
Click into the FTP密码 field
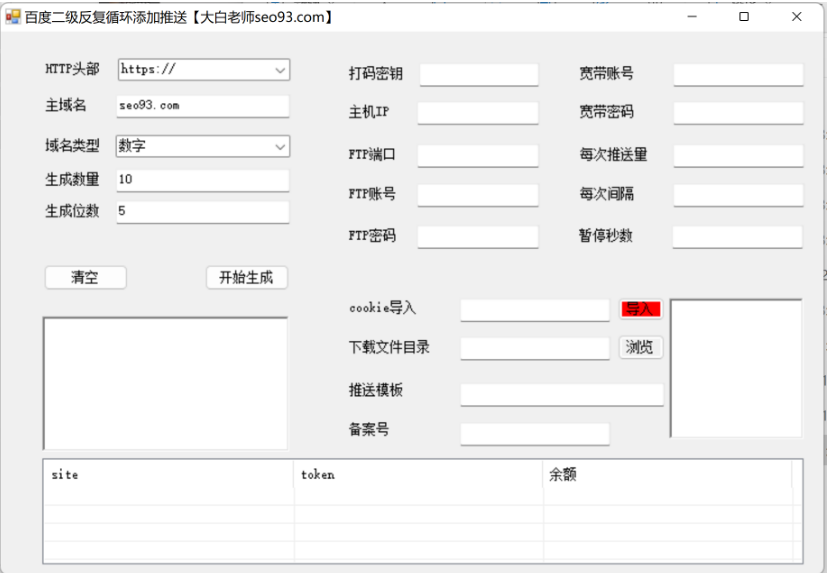click(478, 236)
